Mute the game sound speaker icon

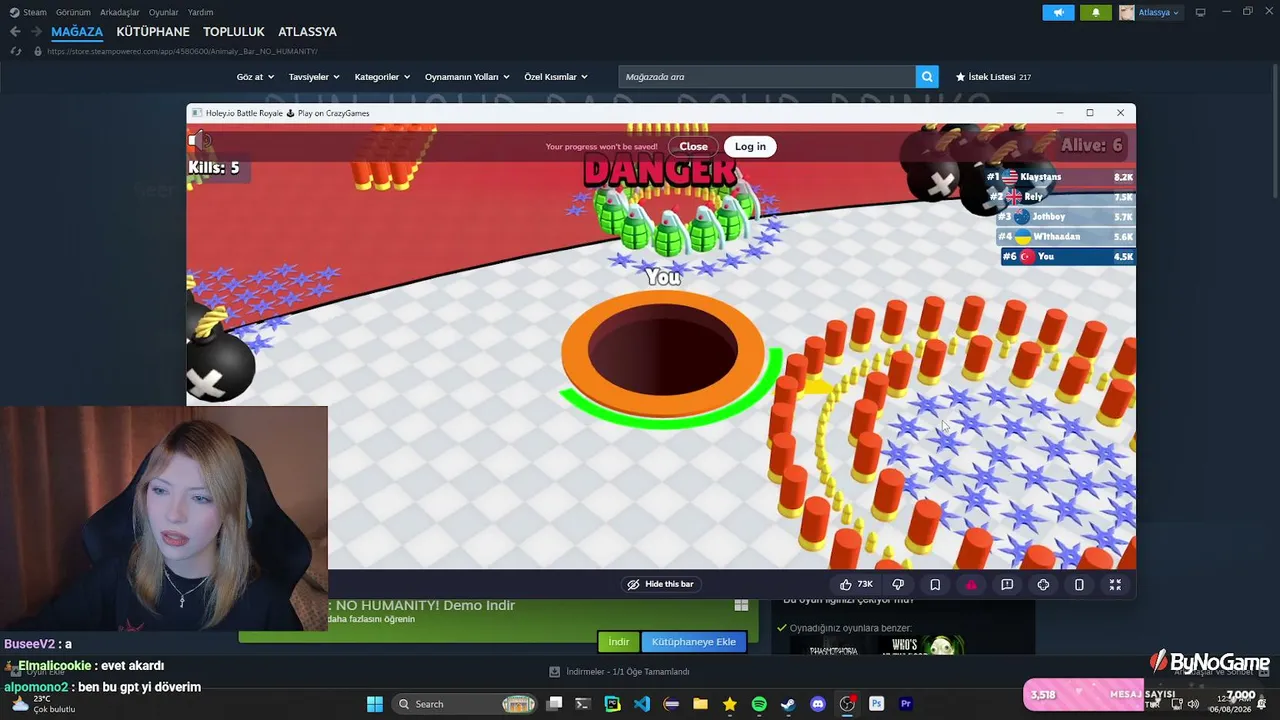200,141
